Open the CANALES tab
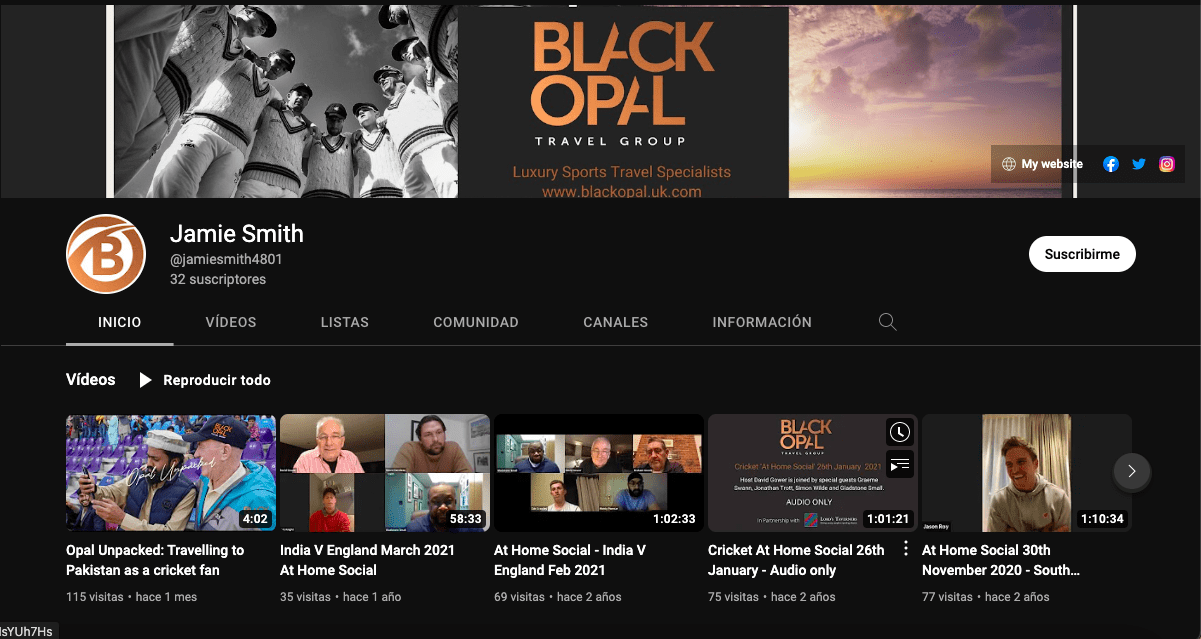Viewport: 1201px width, 639px height. click(616, 322)
